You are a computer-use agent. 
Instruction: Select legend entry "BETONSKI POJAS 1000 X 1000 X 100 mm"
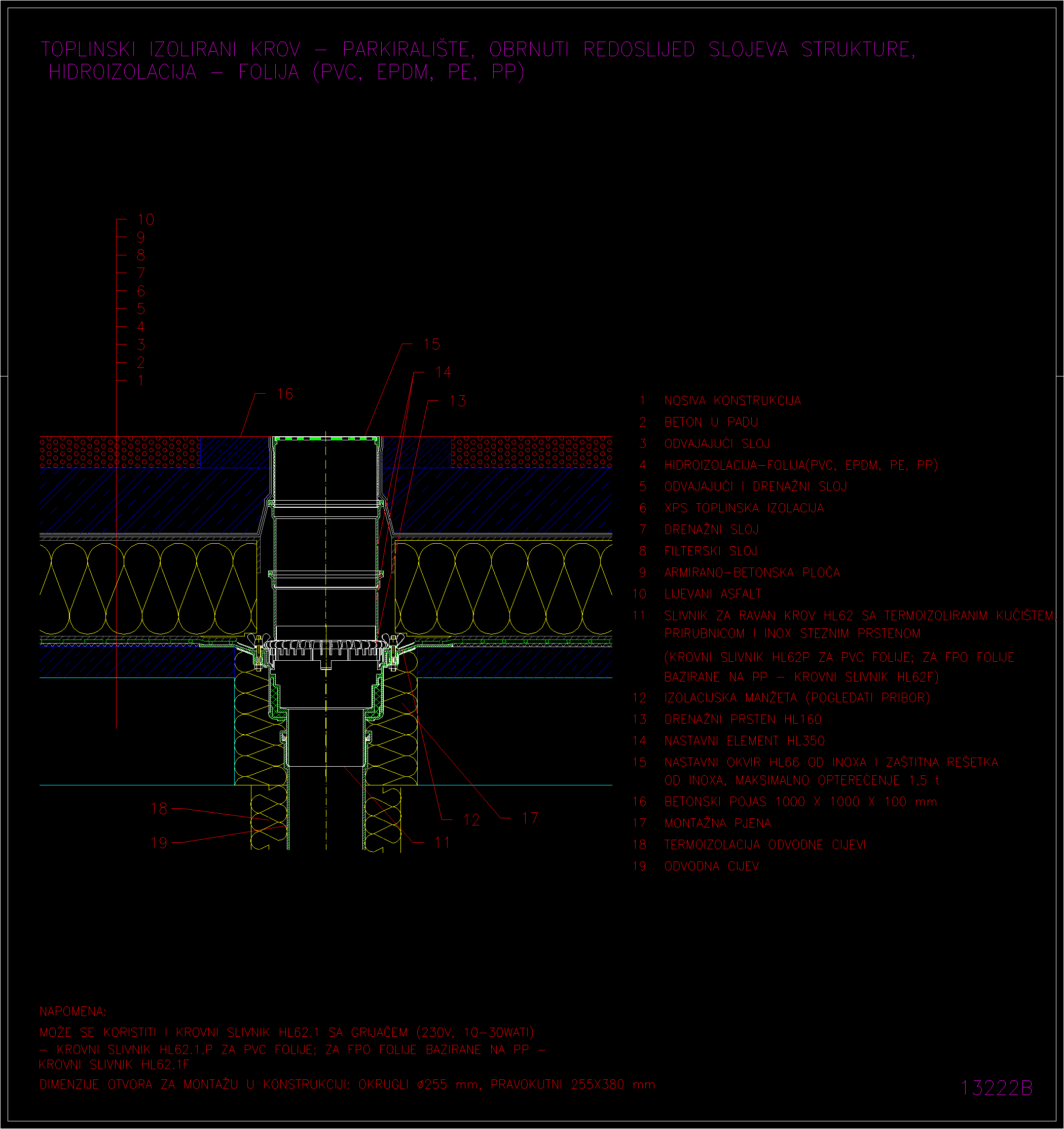click(x=800, y=802)
